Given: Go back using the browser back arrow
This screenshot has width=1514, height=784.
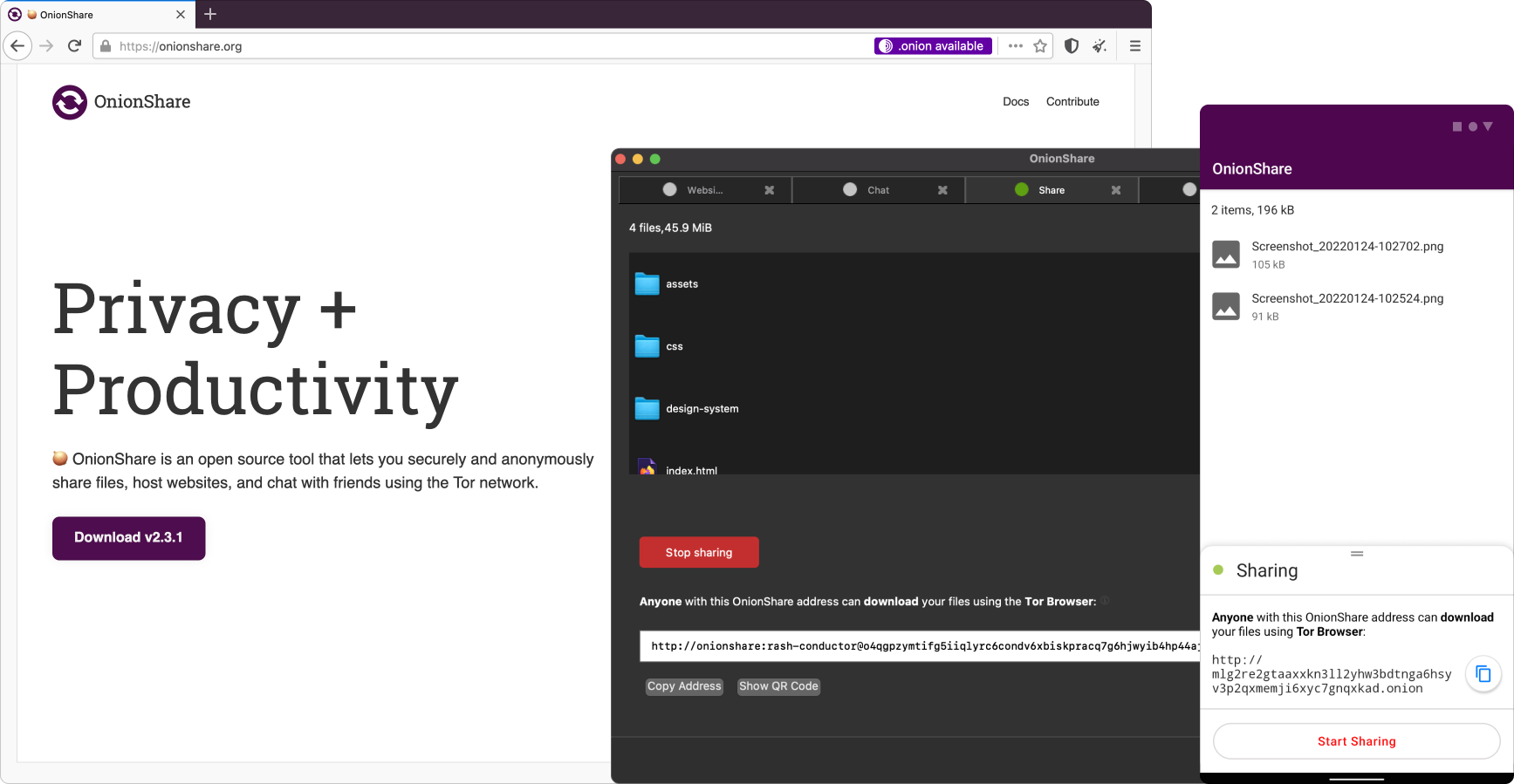Looking at the screenshot, I should click(x=17, y=46).
